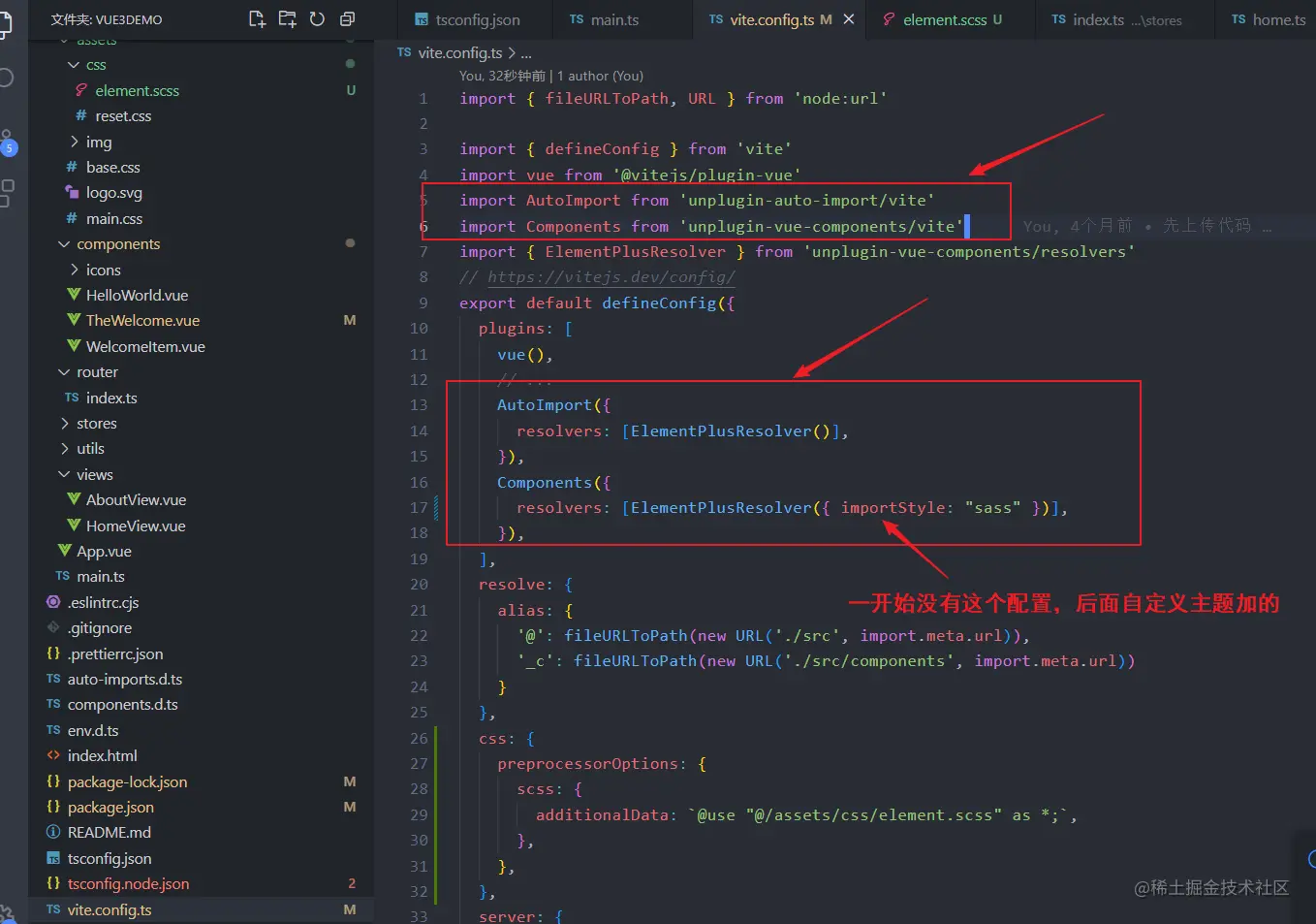
Task: Click the breadcrumb ellipsis after vite.config.ts
Action: pyautogui.click(x=526, y=53)
